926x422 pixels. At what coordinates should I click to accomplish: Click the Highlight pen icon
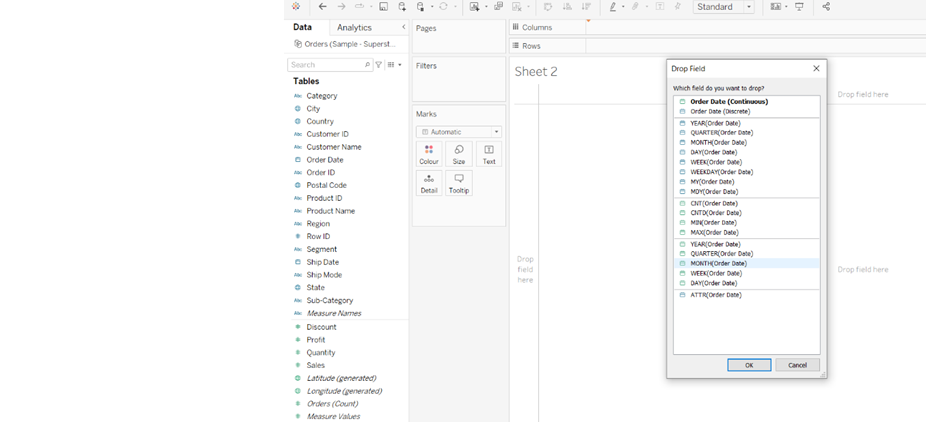click(613, 6)
